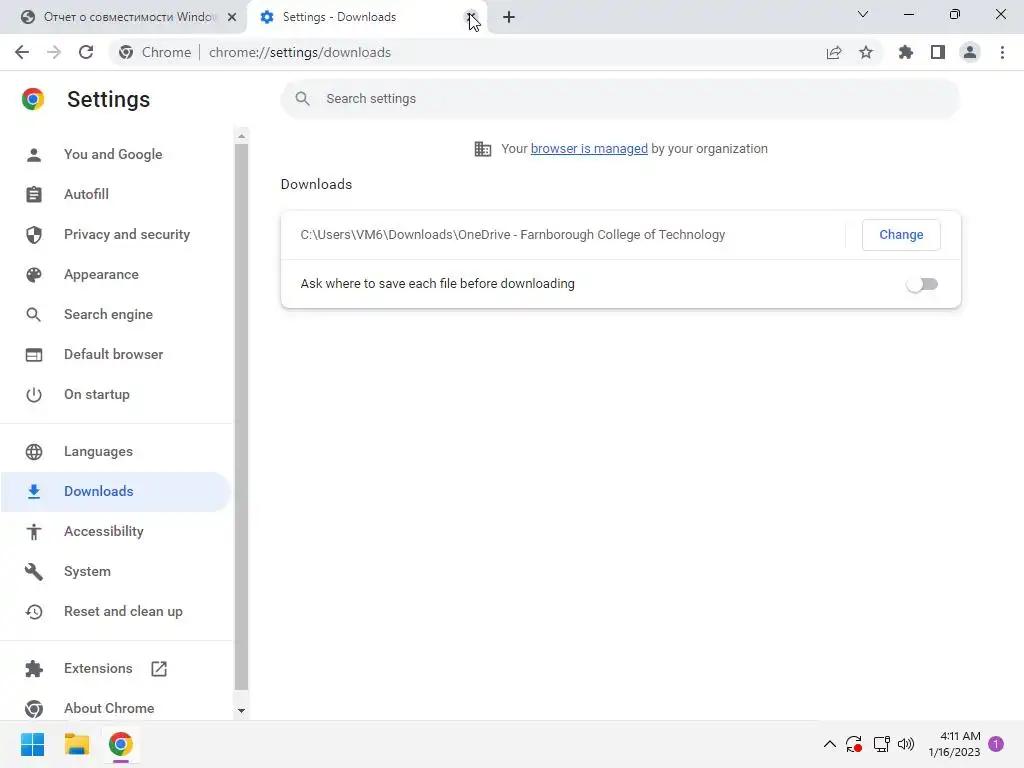The height and width of the screenshot is (768, 1024).
Task: Open Appearance settings
Action: tap(116, 274)
